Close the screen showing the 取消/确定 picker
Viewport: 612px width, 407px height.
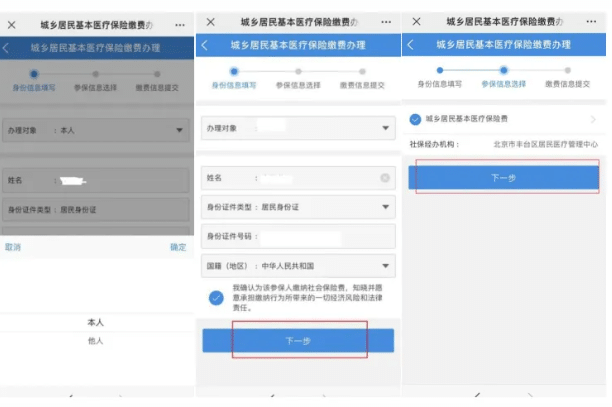[x=12, y=22]
